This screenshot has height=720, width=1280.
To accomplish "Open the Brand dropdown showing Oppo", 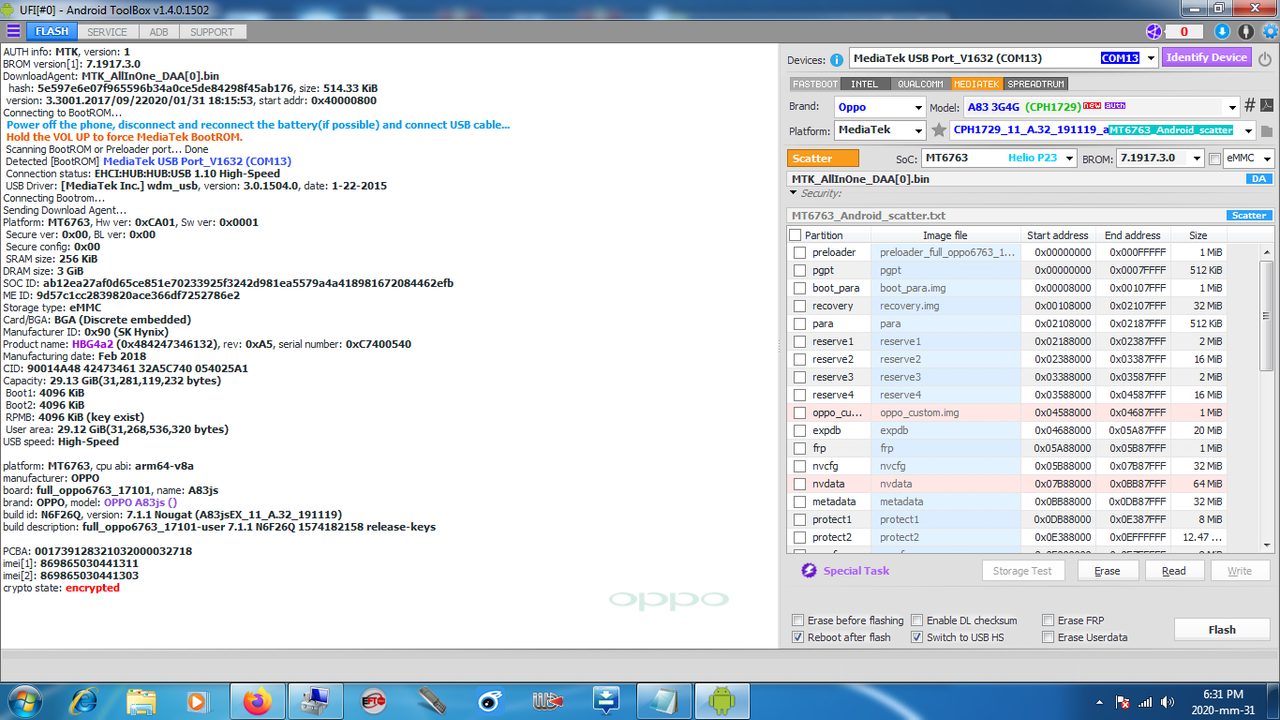I will (879, 107).
